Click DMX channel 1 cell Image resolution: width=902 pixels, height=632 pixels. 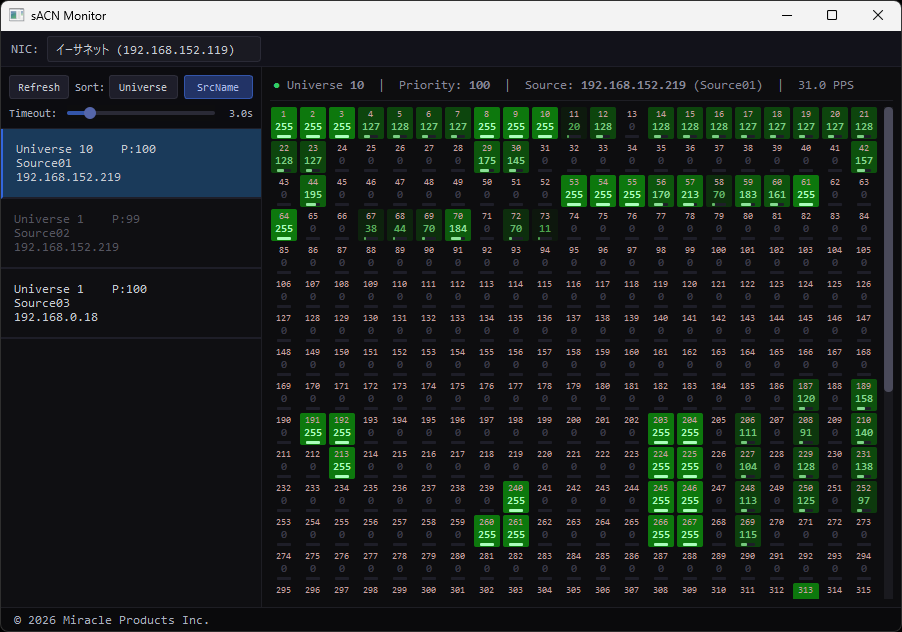[284, 122]
